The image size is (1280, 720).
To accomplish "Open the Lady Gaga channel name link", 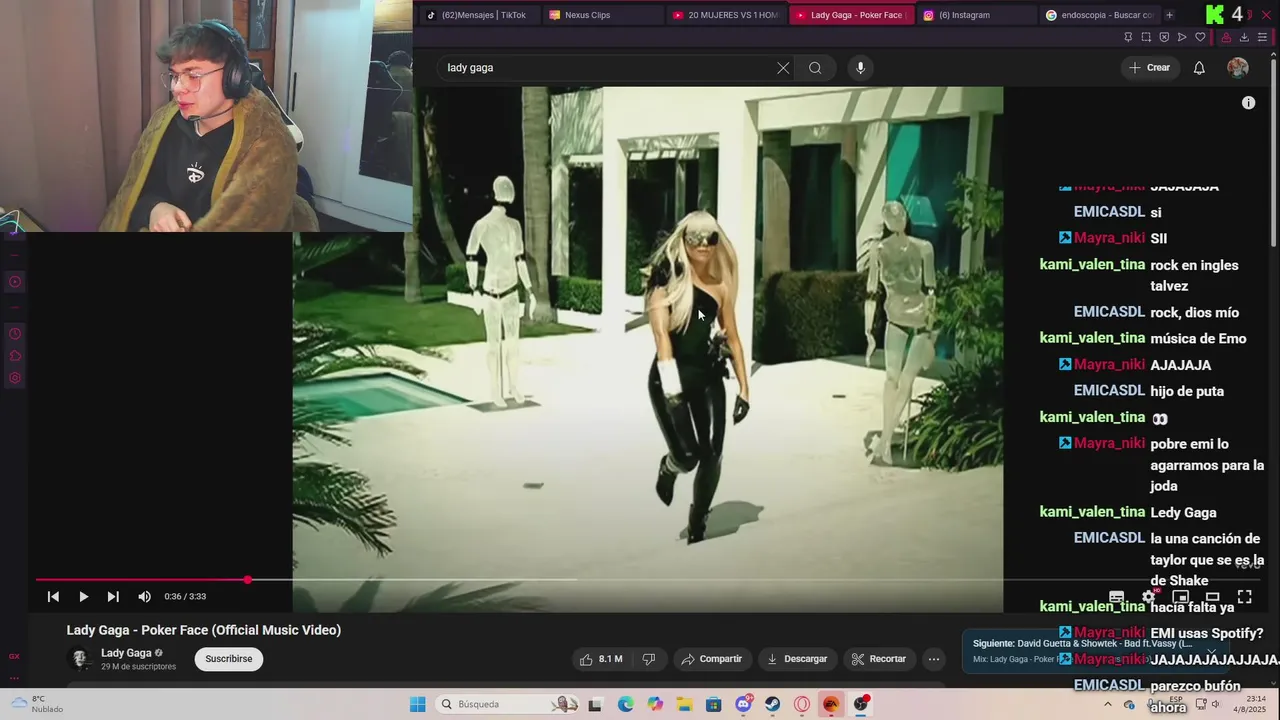I will tap(126, 653).
